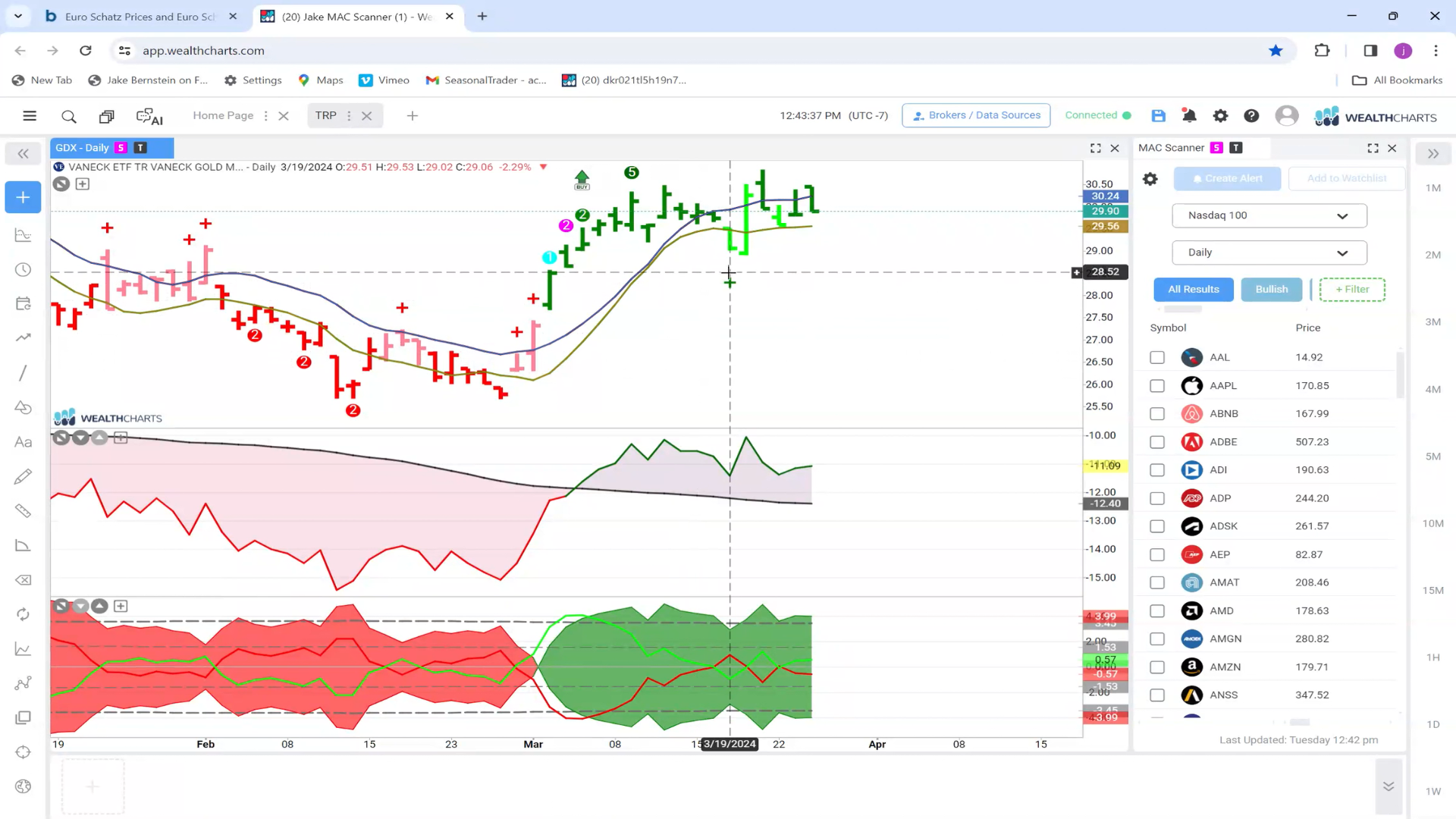This screenshot has height=819, width=1456.
Task: Select the Bullish filter tab
Action: coord(1271,289)
